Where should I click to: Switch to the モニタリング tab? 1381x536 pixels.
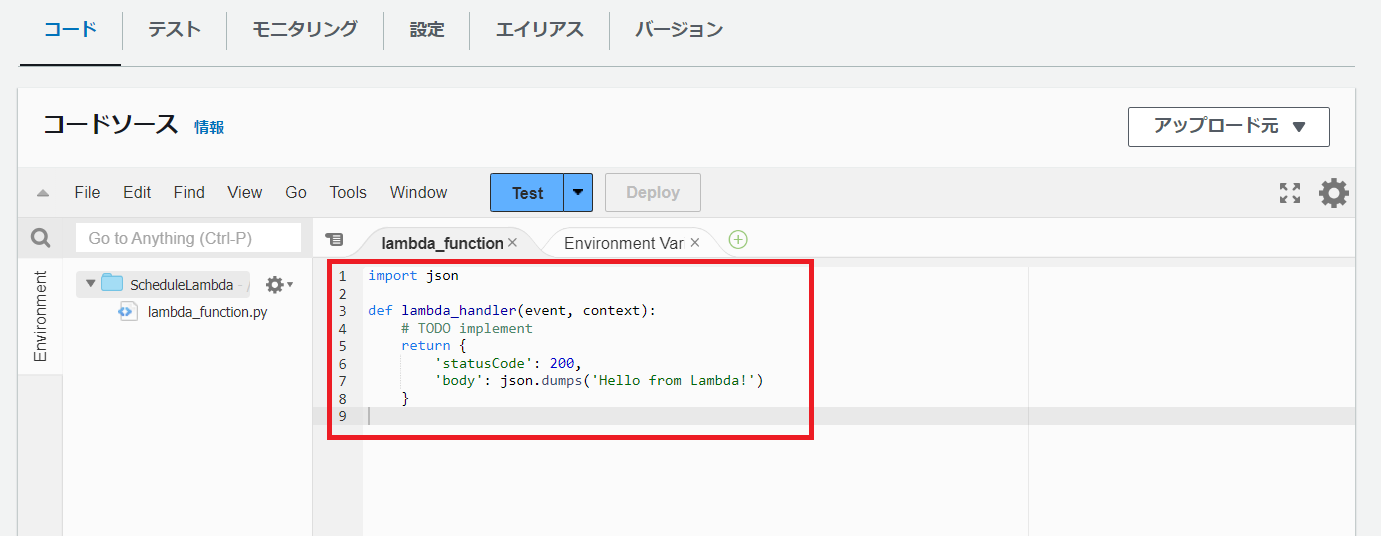pos(304,29)
